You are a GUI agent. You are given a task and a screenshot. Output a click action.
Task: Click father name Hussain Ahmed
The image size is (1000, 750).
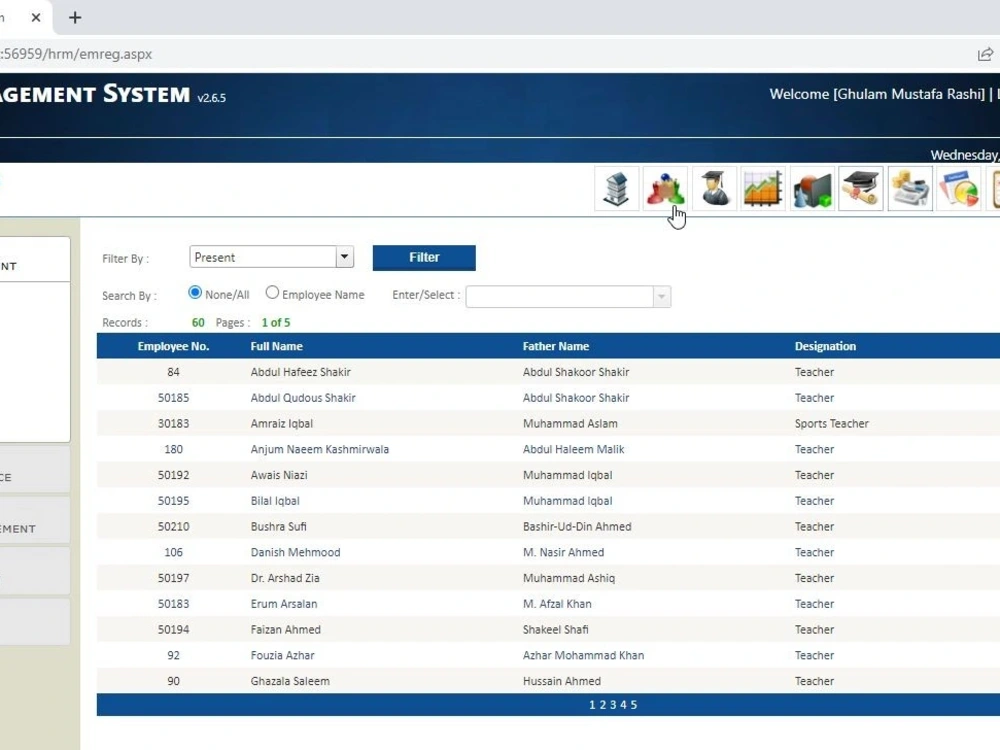[562, 681]
